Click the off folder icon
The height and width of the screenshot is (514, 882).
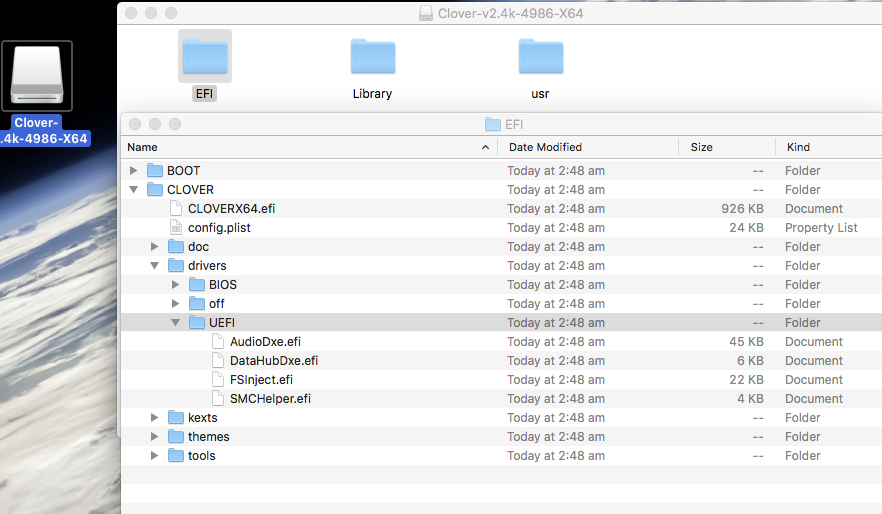197,304
